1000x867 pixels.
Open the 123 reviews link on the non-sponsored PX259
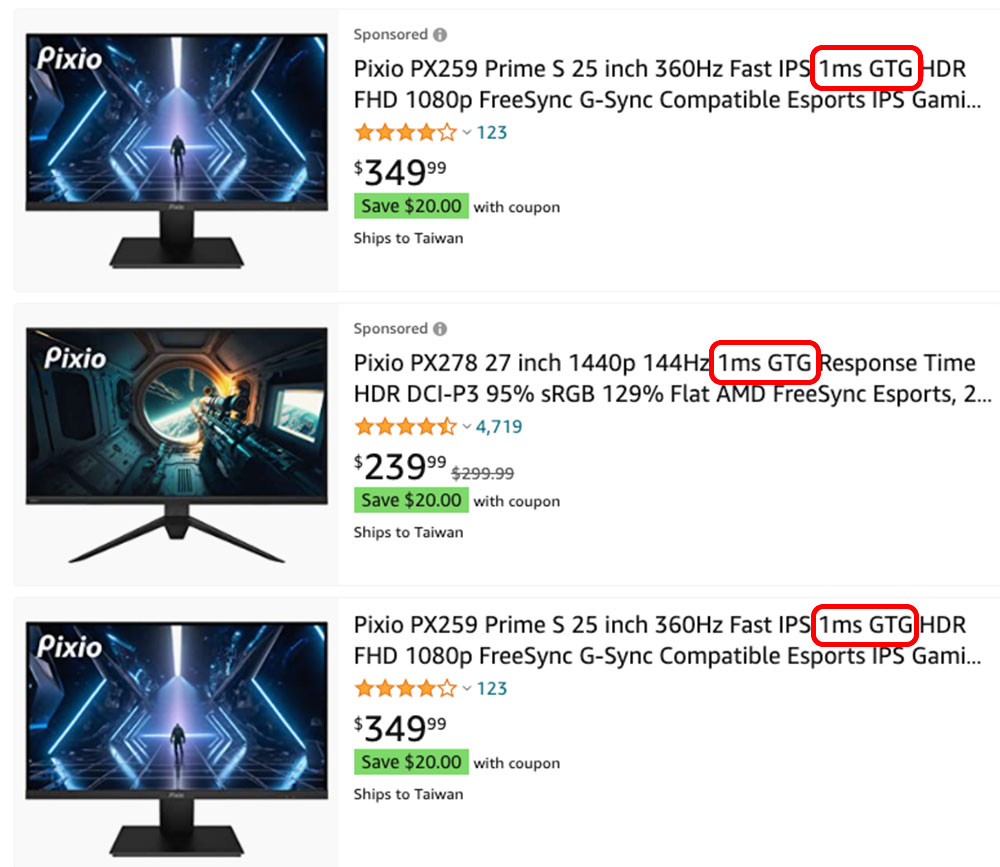coord(492,689)
